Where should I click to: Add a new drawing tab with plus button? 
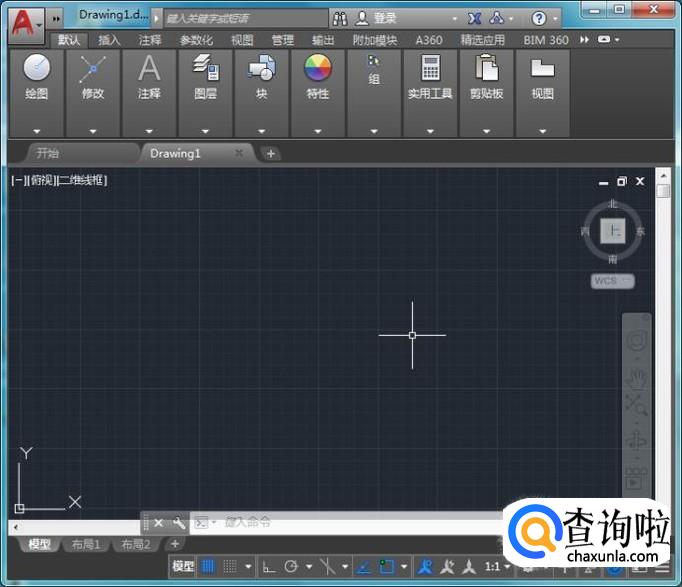(x=270, y=153)
